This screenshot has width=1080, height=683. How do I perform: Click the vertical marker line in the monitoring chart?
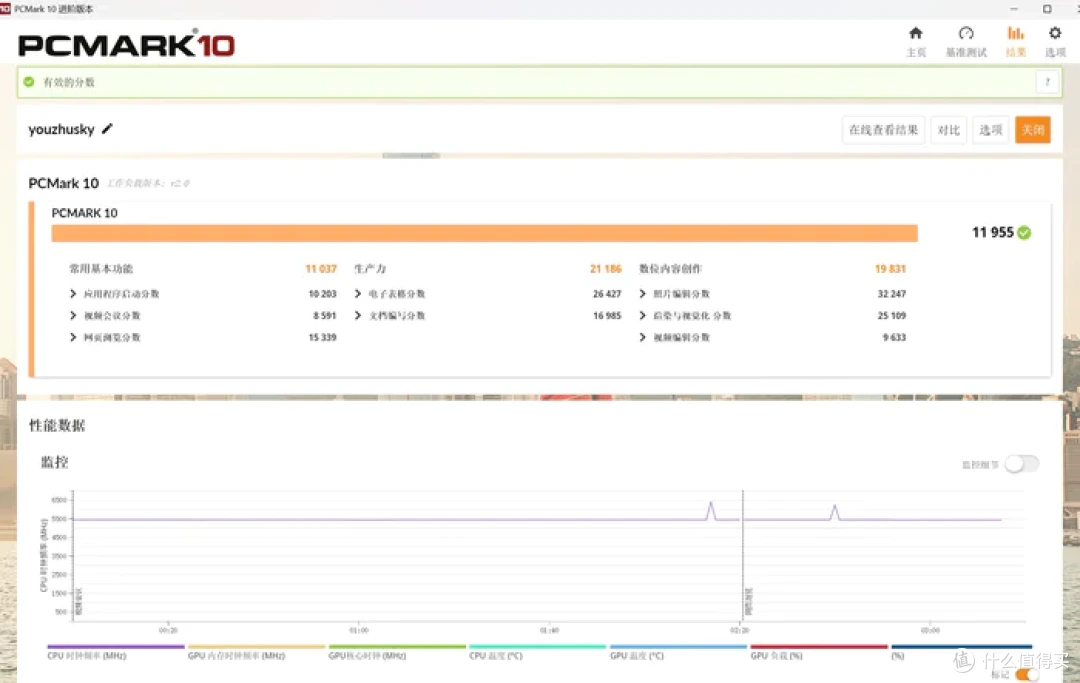(742, 554)
